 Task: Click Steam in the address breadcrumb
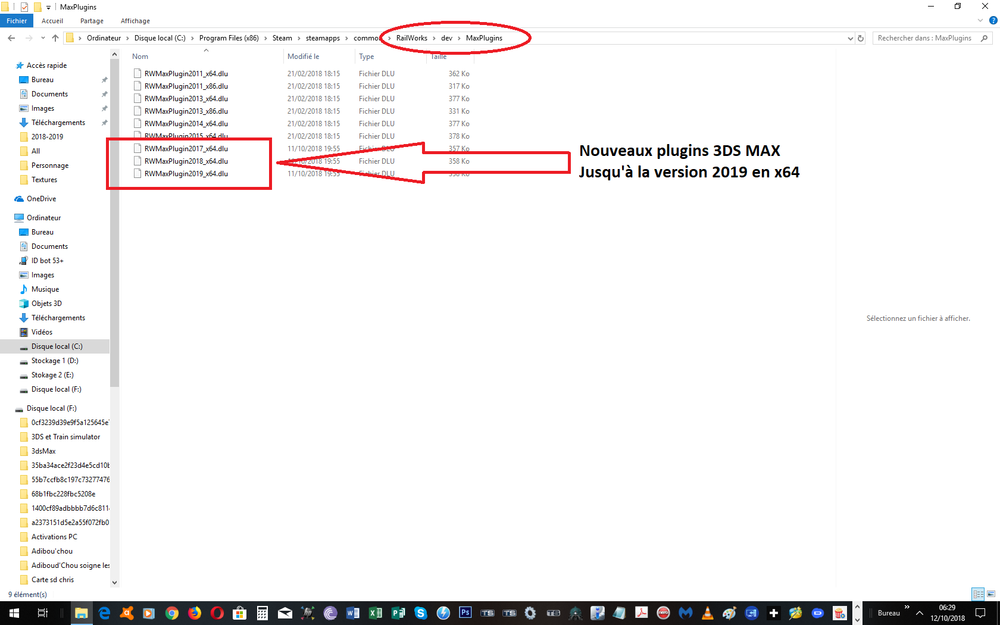pyautogui.click(x=282, y=38)
